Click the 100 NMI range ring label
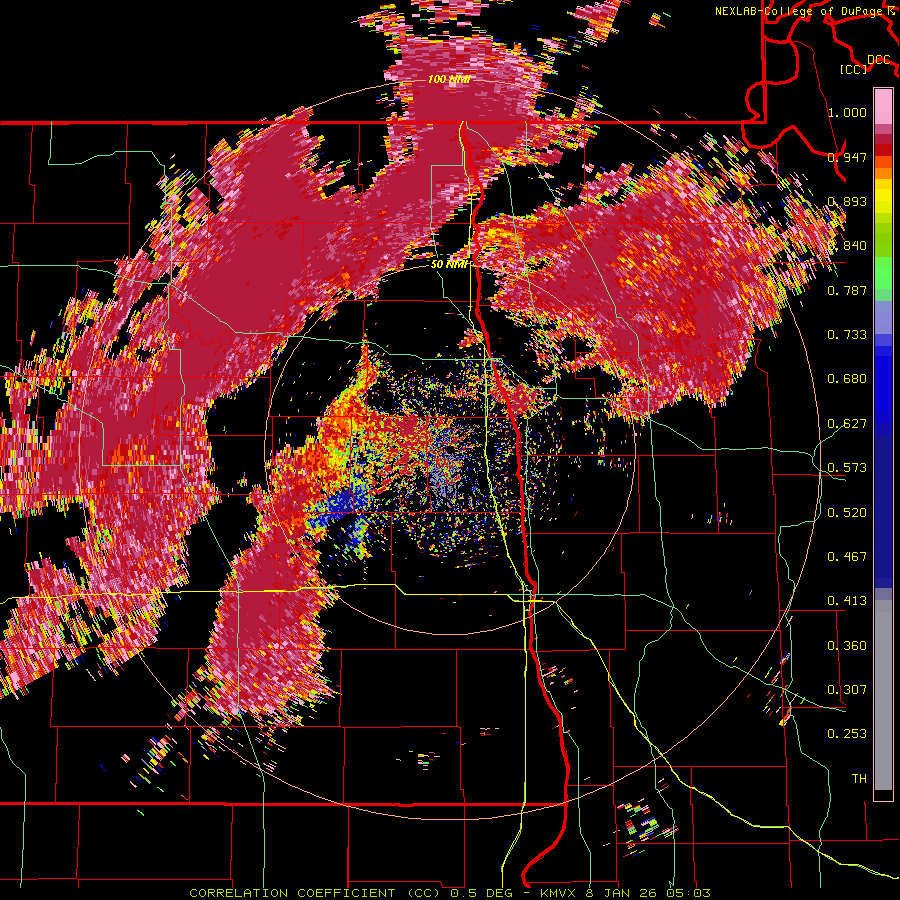The image size is (900, 900). 449,79
